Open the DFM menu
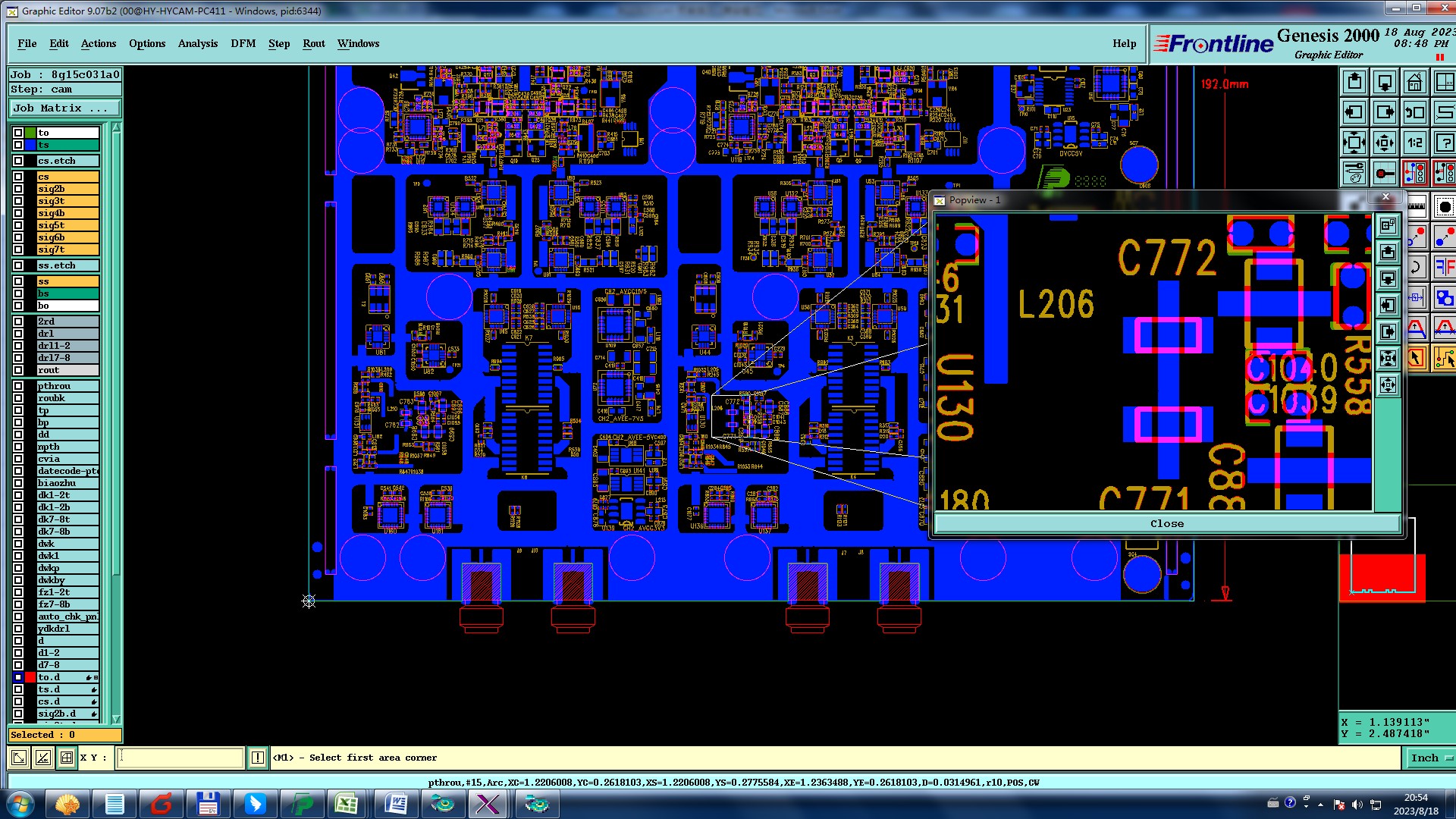Image resolution: width=1456 pixels, height=819 pixels. coord(243,43)
